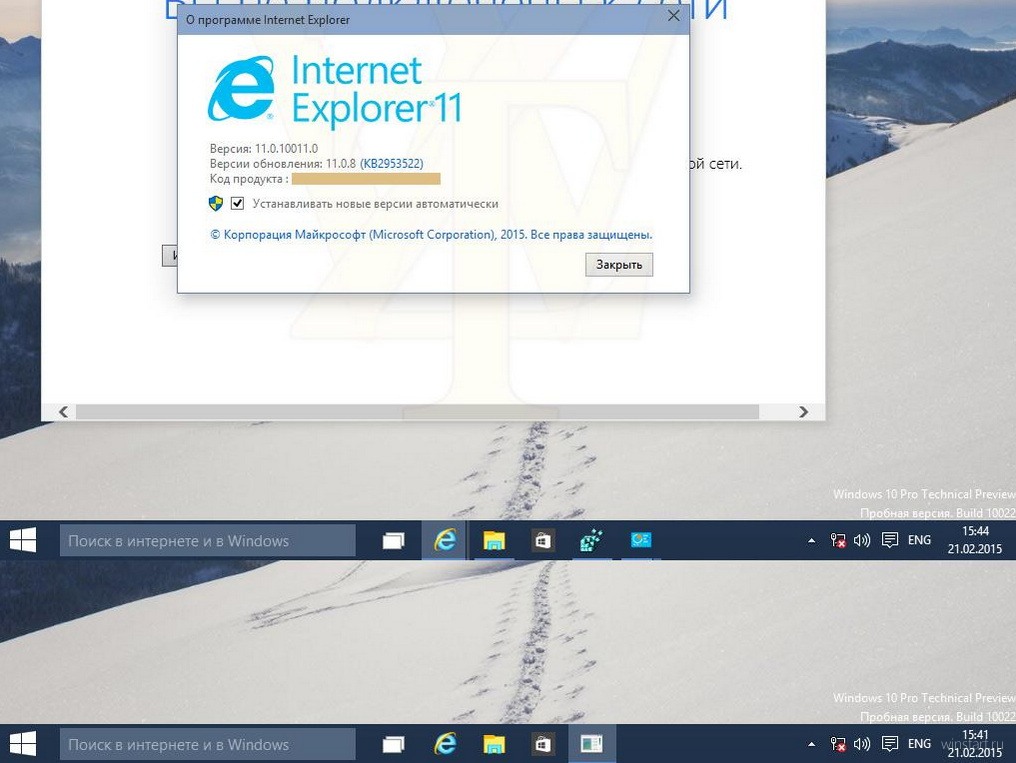Image resolution: width=1016 pixels, height=763 pixels.
Task: Click the network icon on the 15:41 taskbar
Action: pos(838,744)
